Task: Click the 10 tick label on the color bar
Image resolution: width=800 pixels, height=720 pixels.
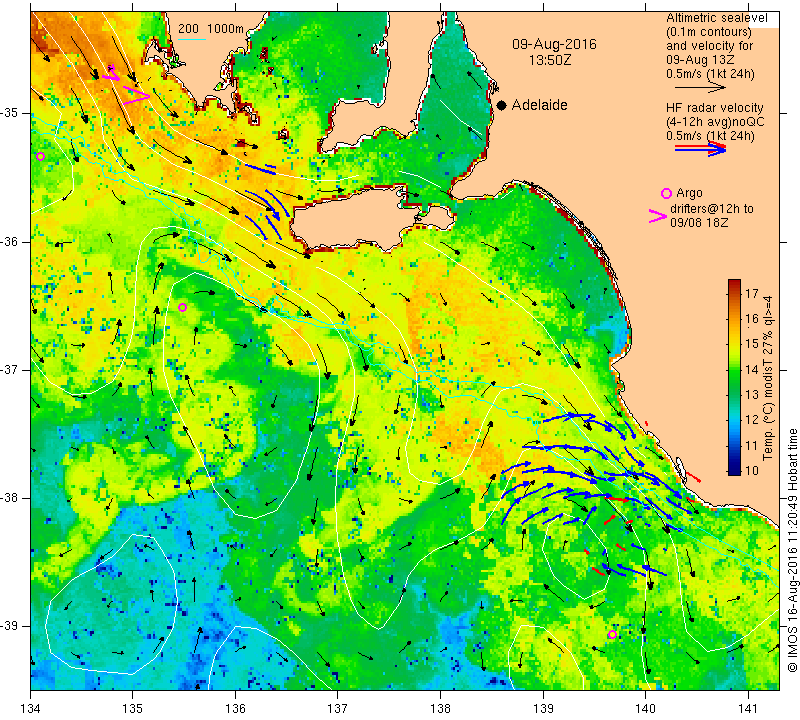Action: click(752, 470)
